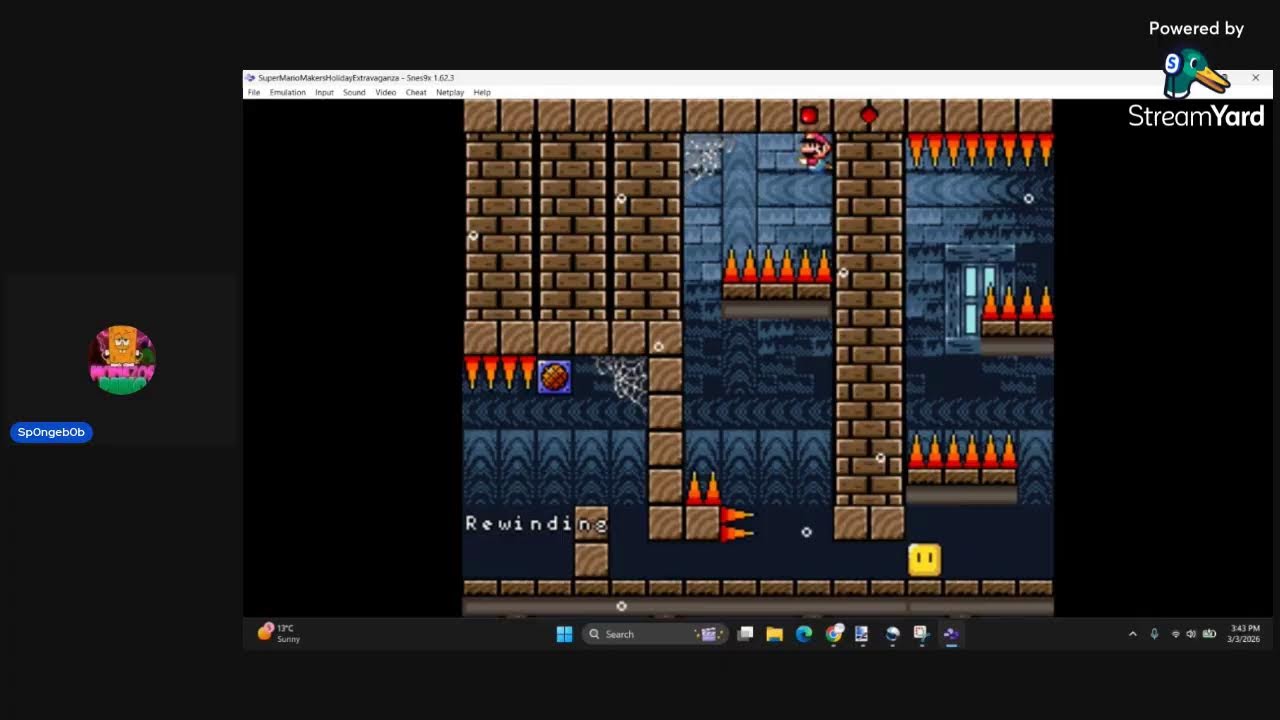Click the Windows Start button
The height and width of the screenshot is (720, 1280).
[564, 634]
